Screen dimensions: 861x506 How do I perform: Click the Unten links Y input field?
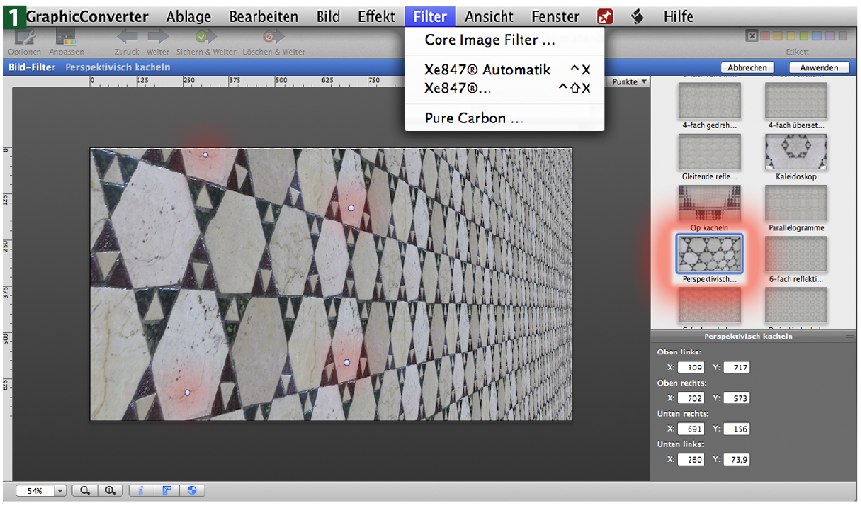coord(737,458)
